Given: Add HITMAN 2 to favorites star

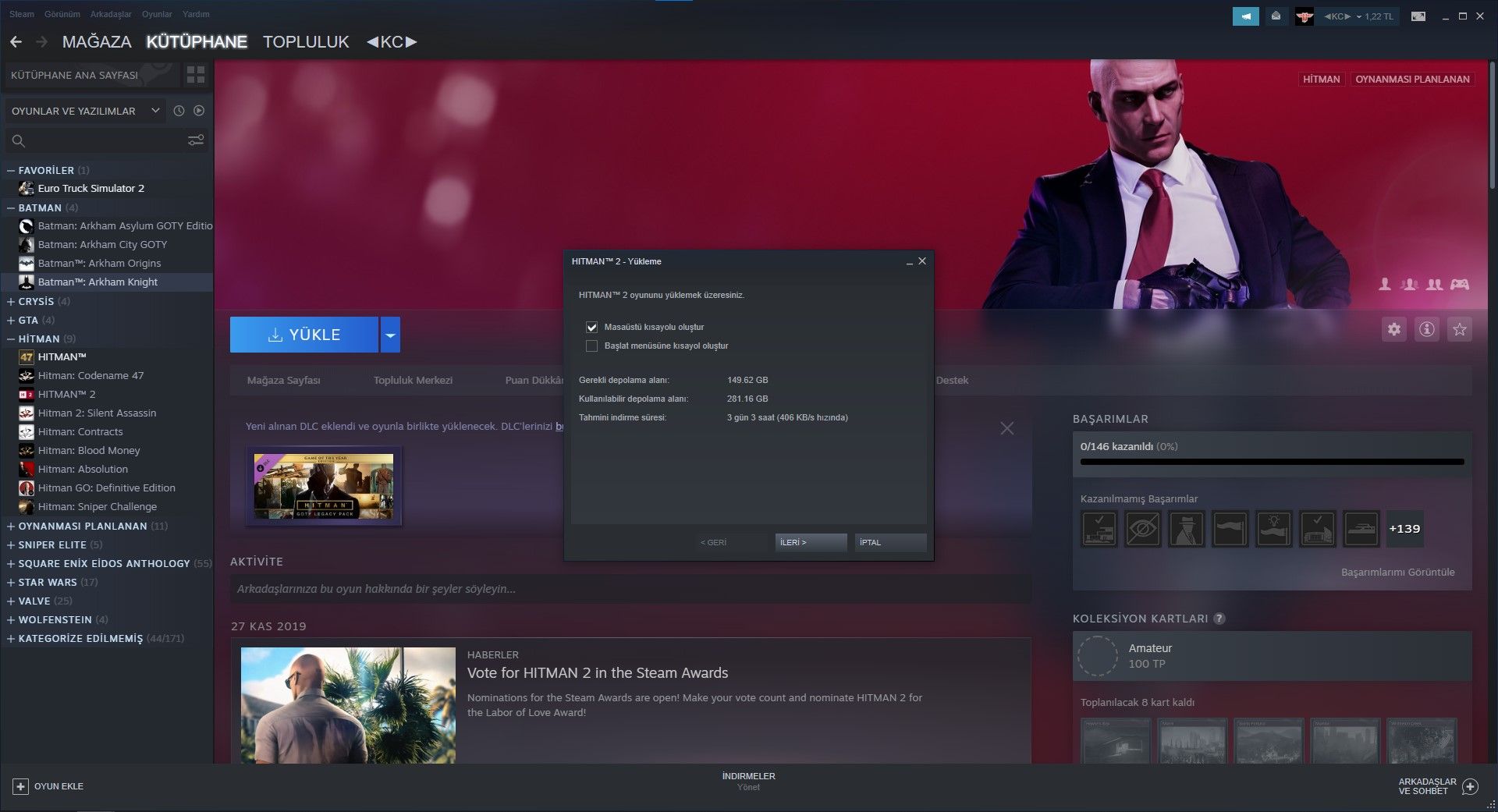Looking at the screenshot, I should coord(1460,329).
